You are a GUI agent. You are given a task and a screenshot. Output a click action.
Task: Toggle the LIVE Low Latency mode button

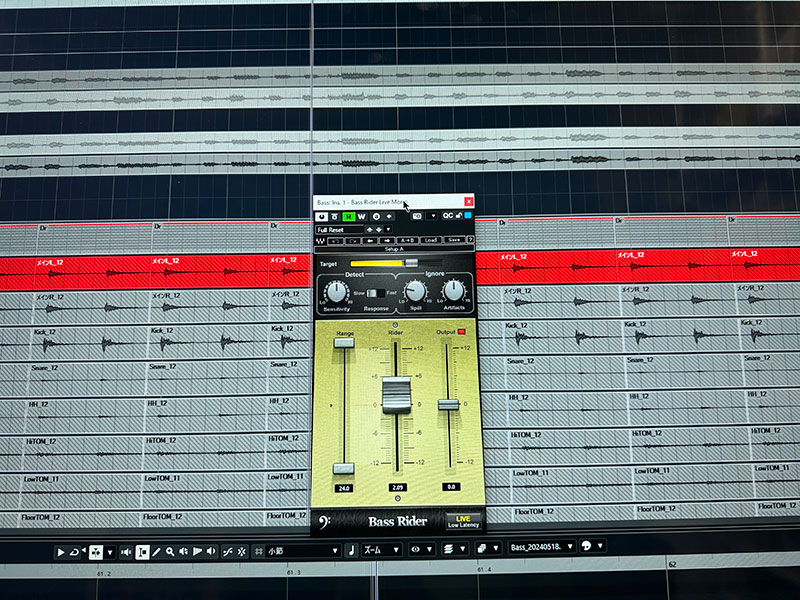point(463,521)
